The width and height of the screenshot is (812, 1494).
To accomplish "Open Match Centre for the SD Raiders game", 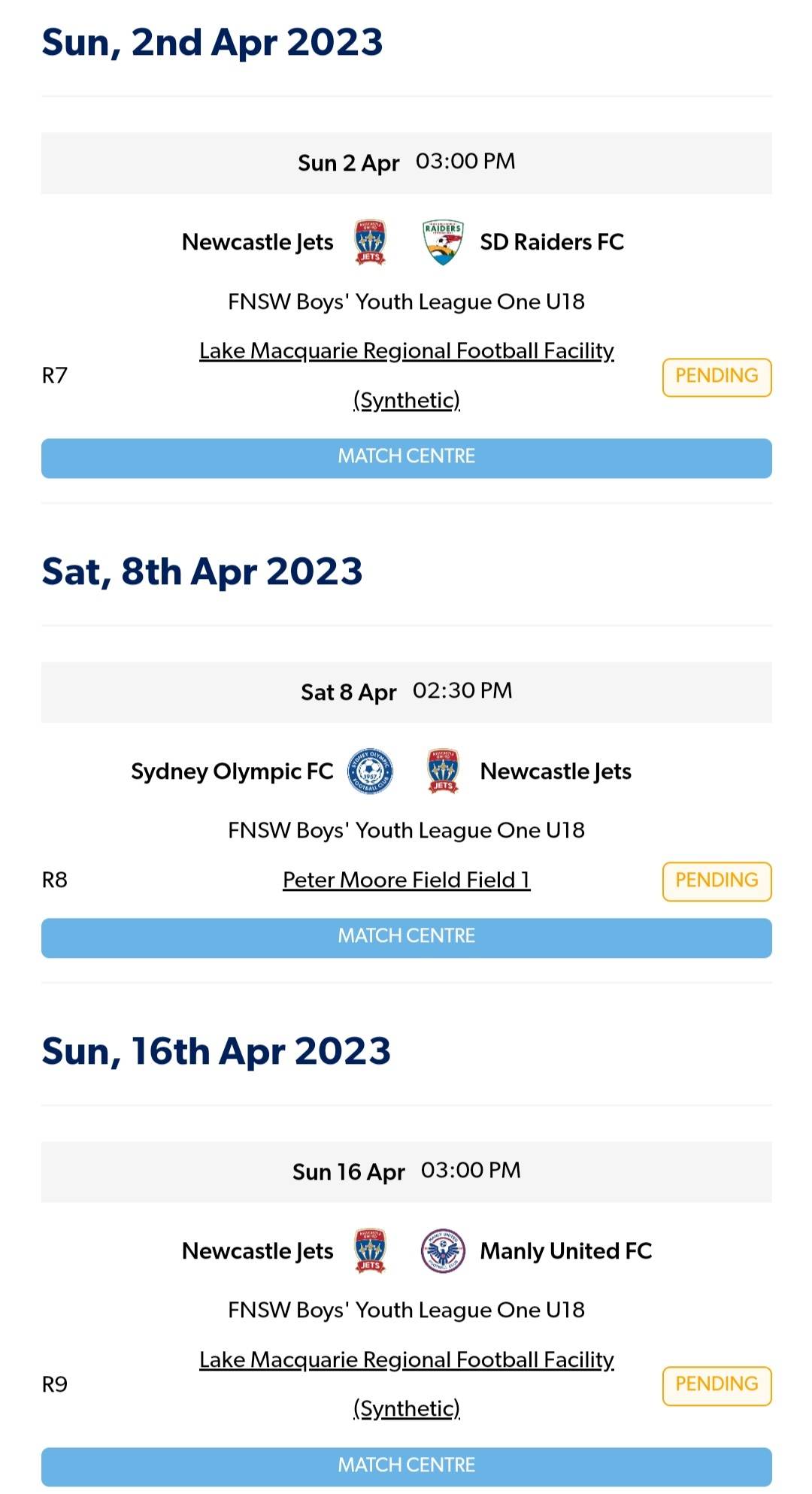I will coord(406,457).
